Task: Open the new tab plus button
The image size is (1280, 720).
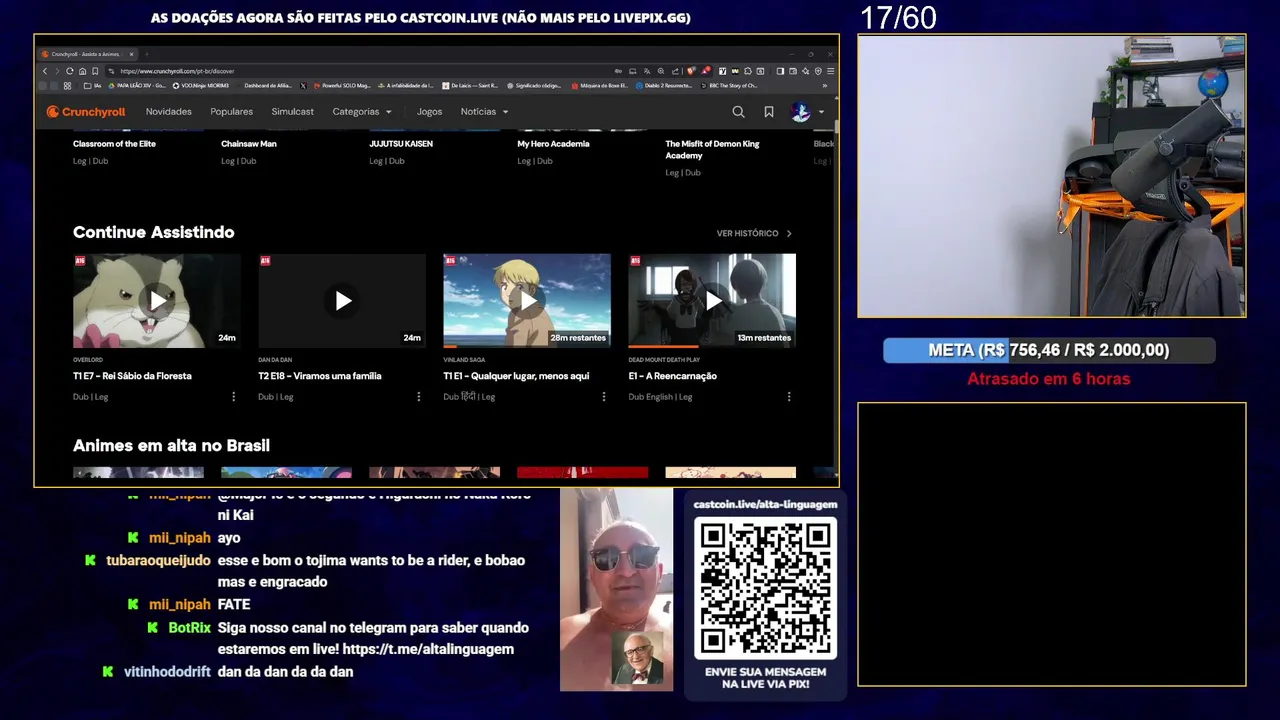Action: (x=146, y=54)
